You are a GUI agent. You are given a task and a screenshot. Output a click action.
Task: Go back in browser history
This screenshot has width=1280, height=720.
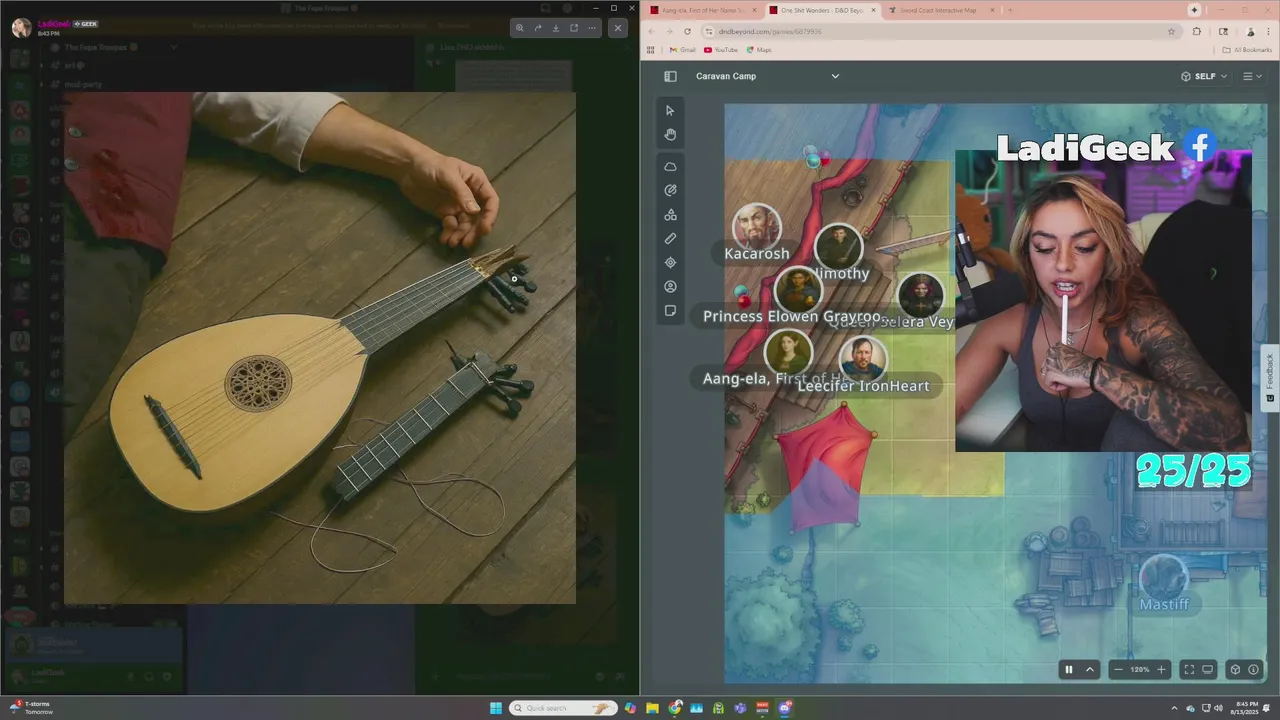click(653, 31)
